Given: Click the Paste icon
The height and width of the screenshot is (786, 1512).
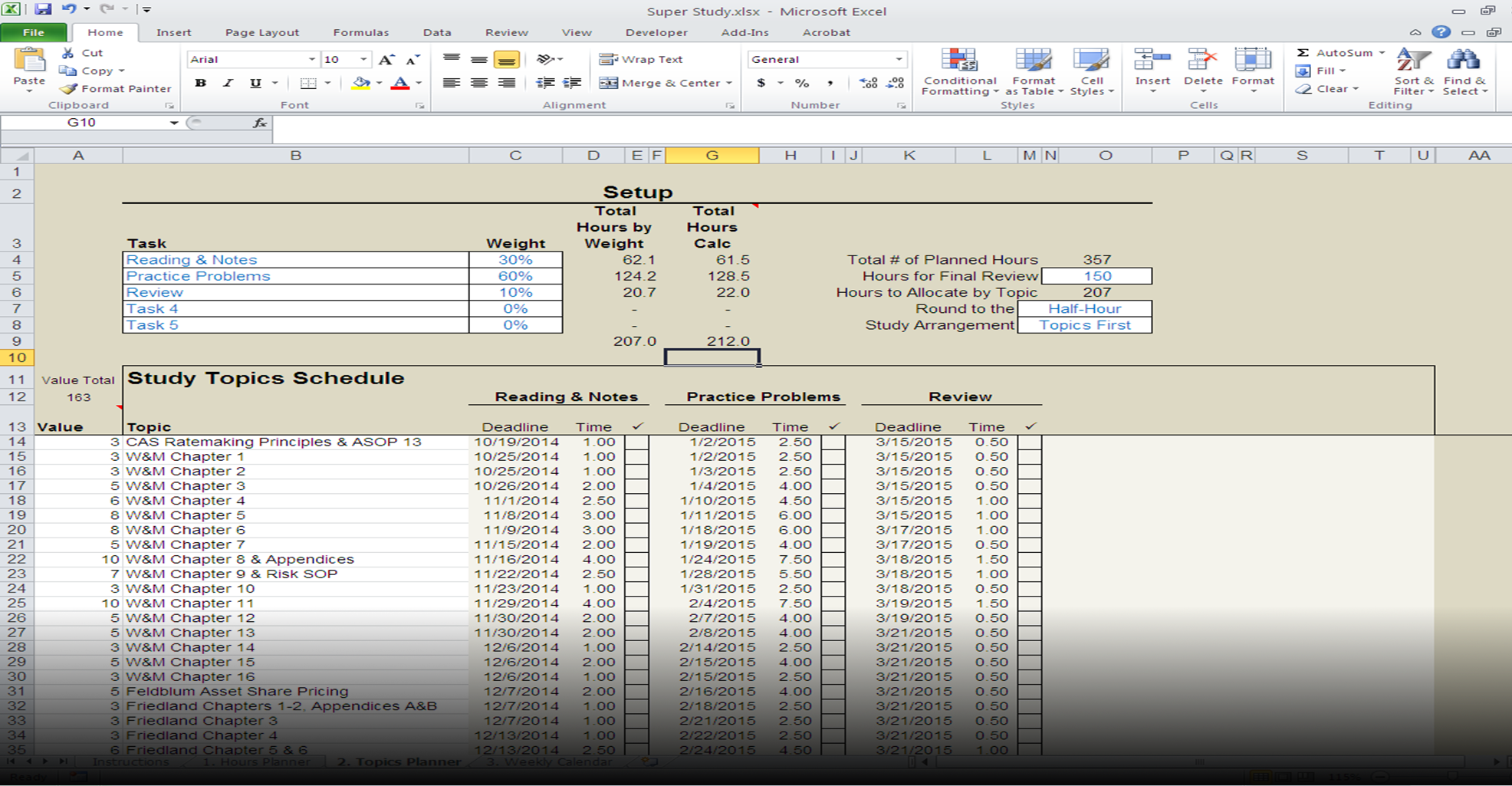Looking at the screenshot, I should point(29,61).
